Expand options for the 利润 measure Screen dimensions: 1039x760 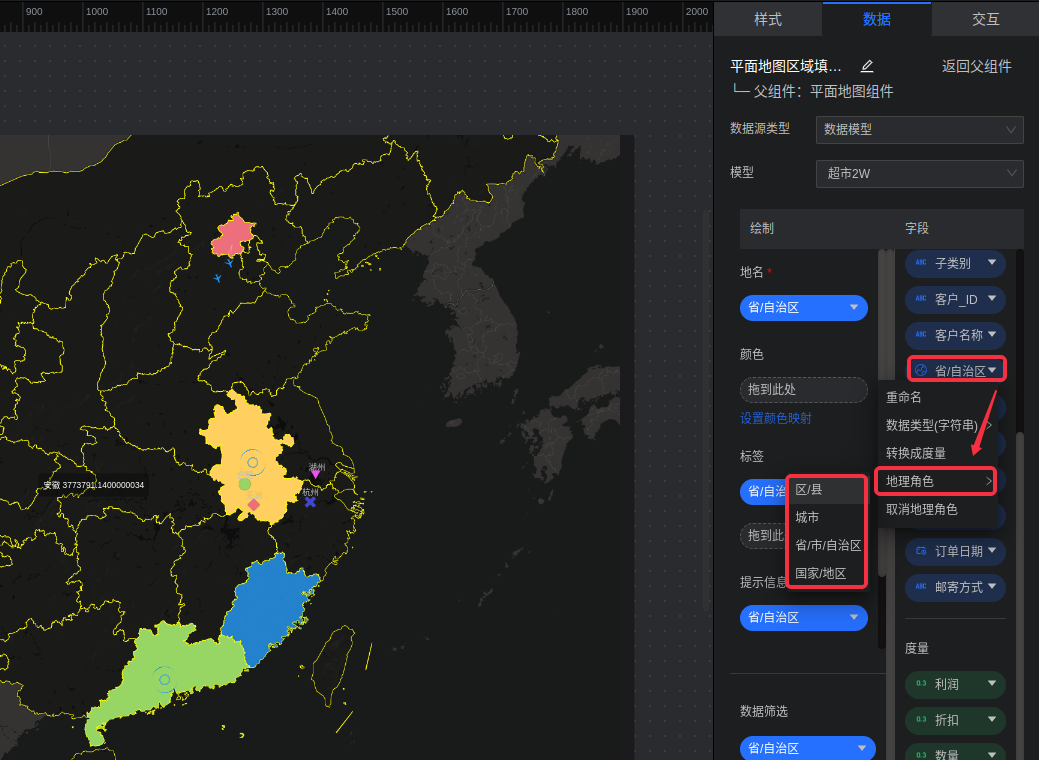point(992,684)
